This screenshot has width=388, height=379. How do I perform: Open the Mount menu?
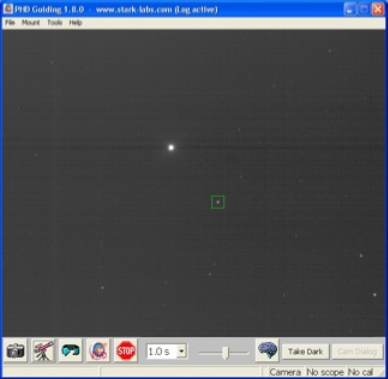pyautogui.click(x=31, y=23)
